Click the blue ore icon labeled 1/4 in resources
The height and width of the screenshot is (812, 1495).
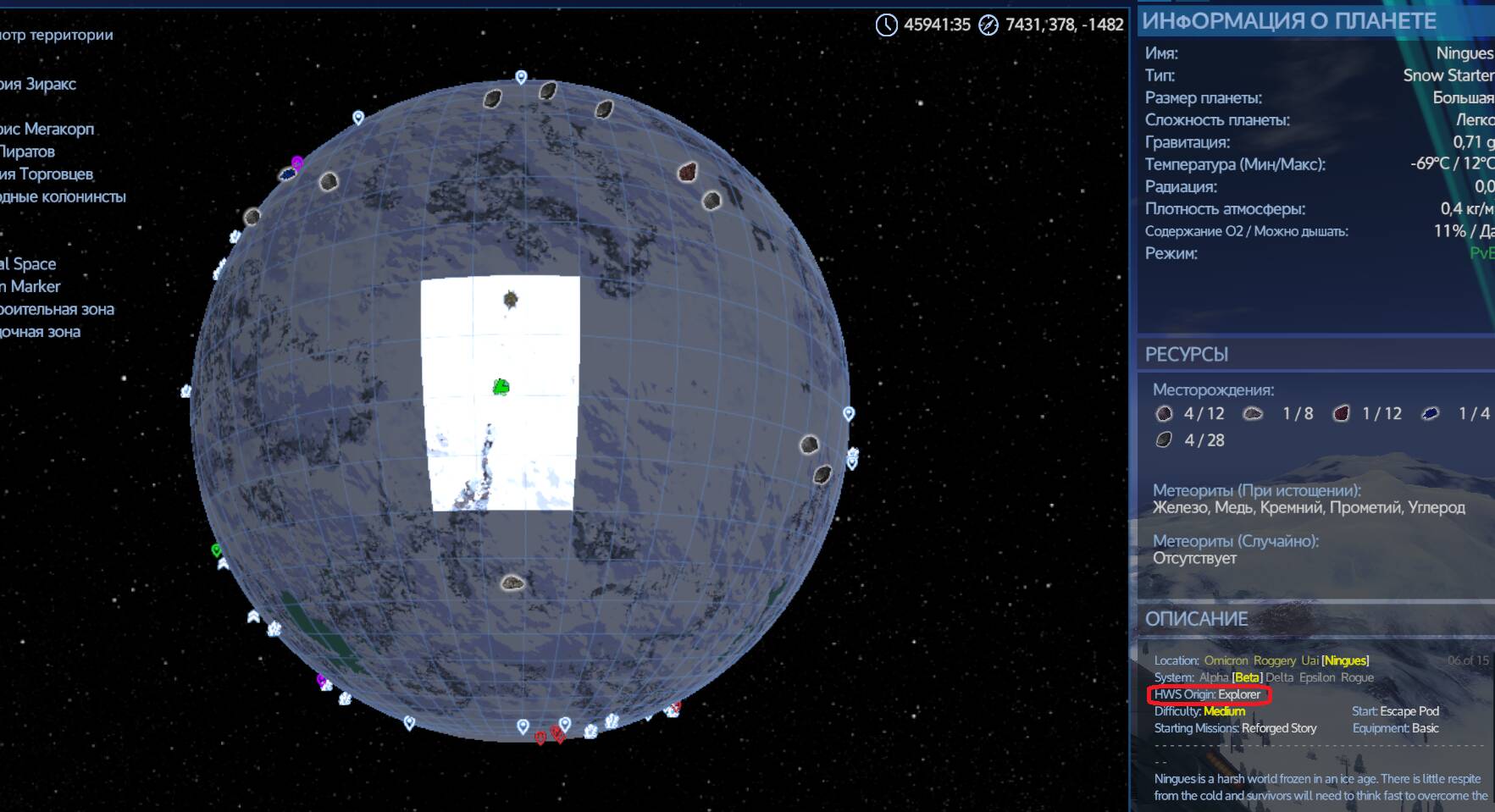[x=1430, y=414]
